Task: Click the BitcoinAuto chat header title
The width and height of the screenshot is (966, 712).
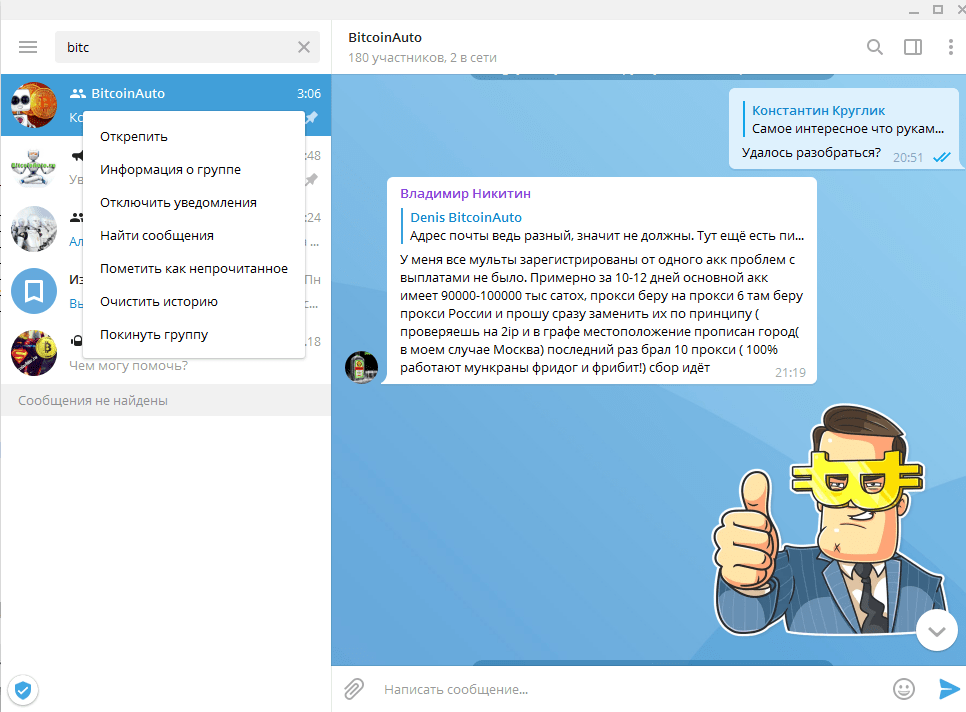Action: coord(385,38)
